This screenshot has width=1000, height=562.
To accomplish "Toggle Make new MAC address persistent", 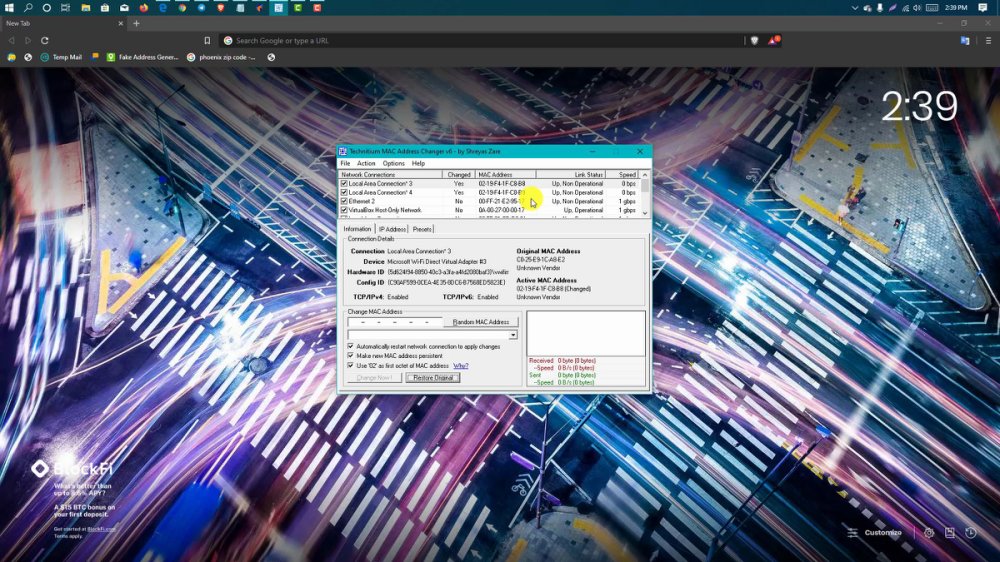I will click(x=350, y=356).
